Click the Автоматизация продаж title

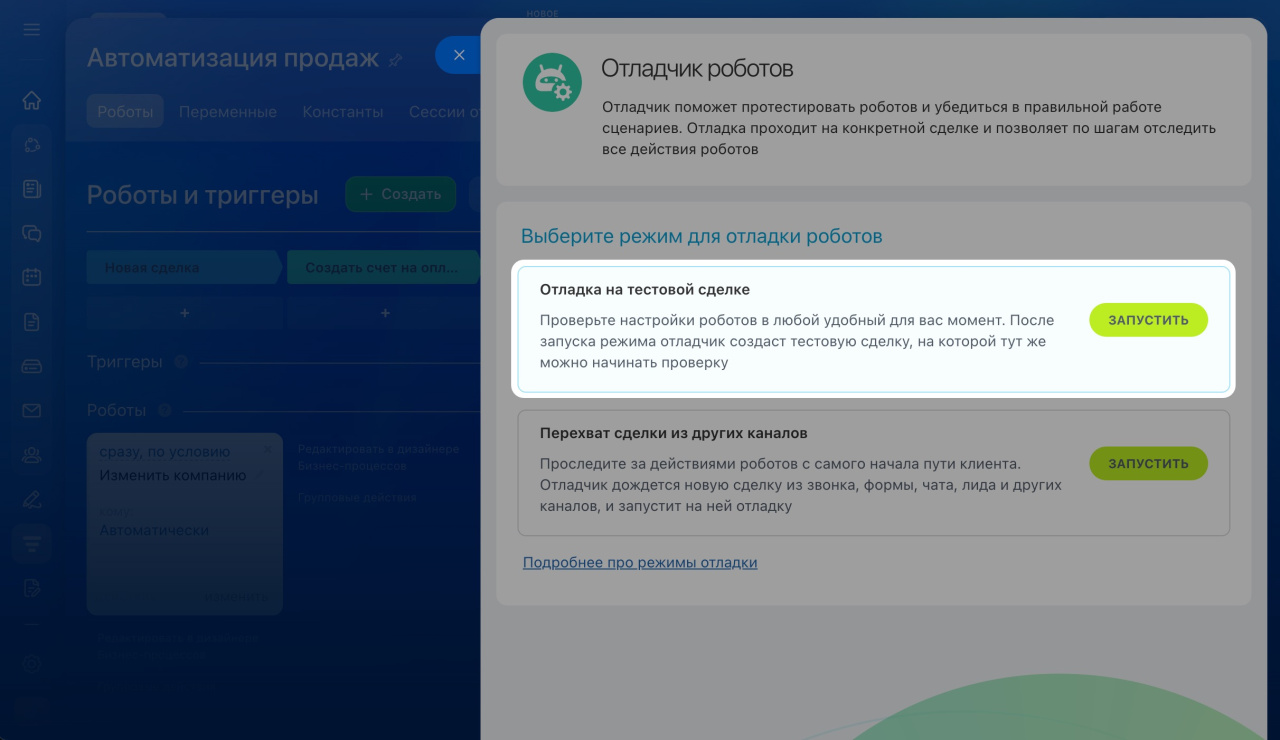click(x=233, y=58)
